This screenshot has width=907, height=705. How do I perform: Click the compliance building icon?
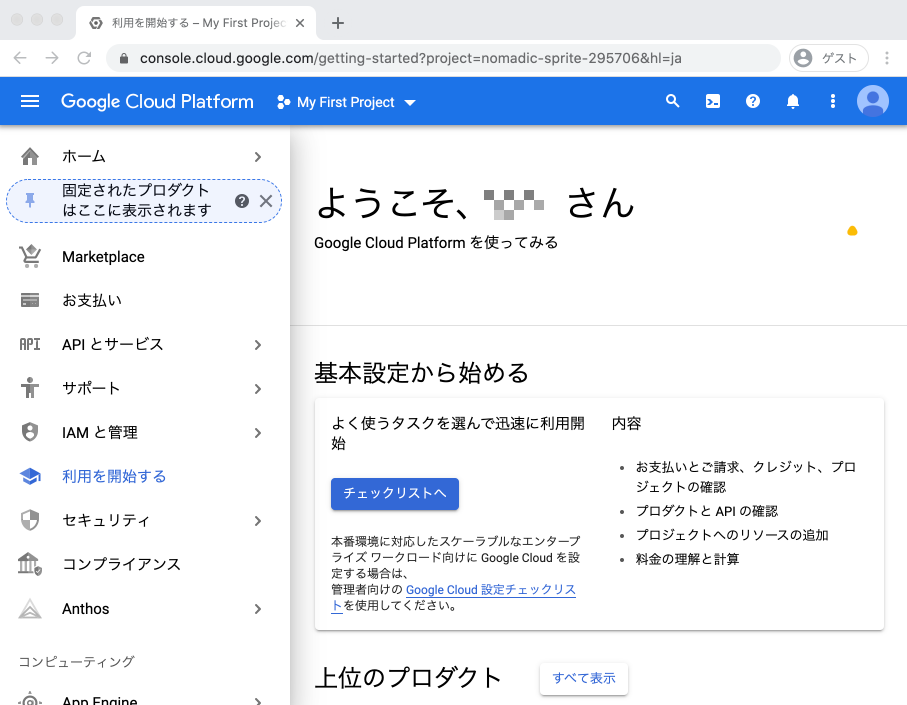coord(30,563)
